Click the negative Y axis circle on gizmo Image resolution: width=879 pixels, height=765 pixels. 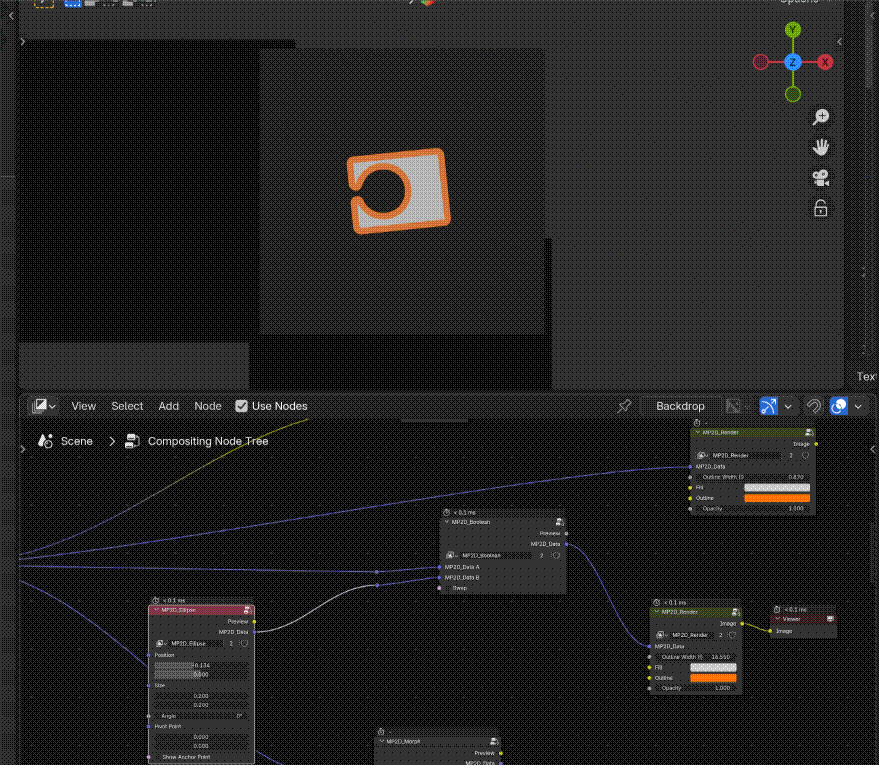[x=793, y=94]
